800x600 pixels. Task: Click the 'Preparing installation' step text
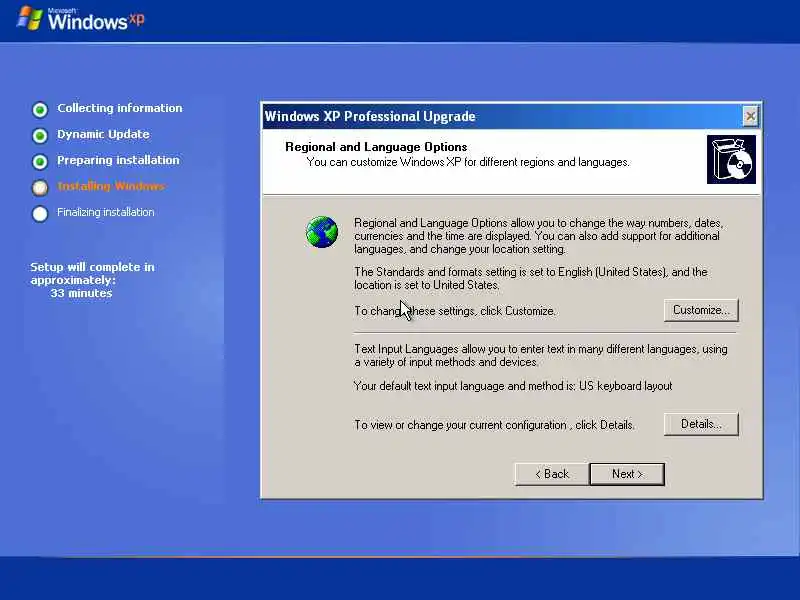click(118, 160)
